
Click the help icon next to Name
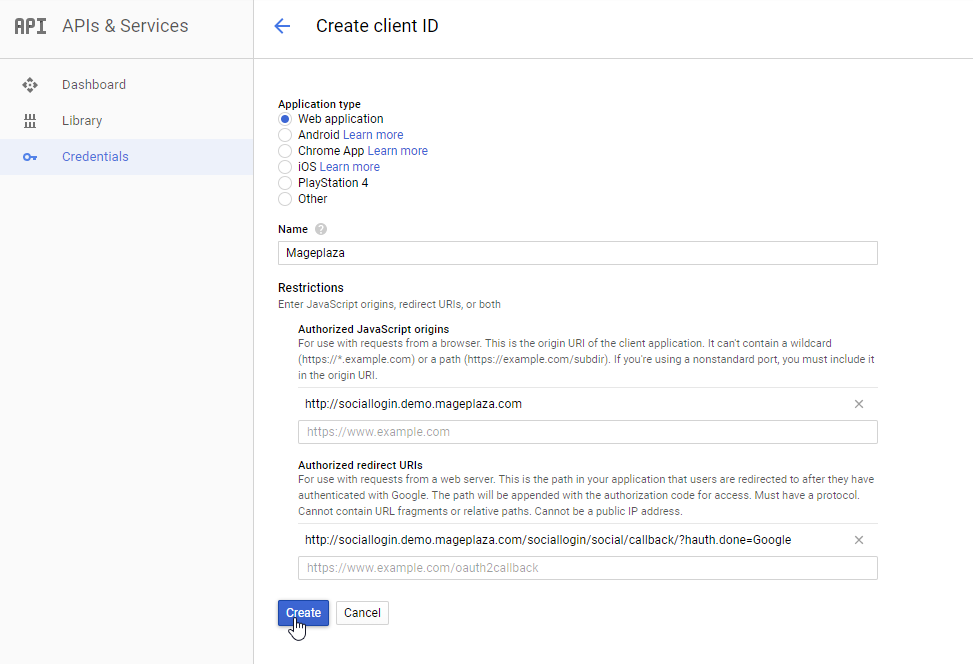click(x=321, y=229)
